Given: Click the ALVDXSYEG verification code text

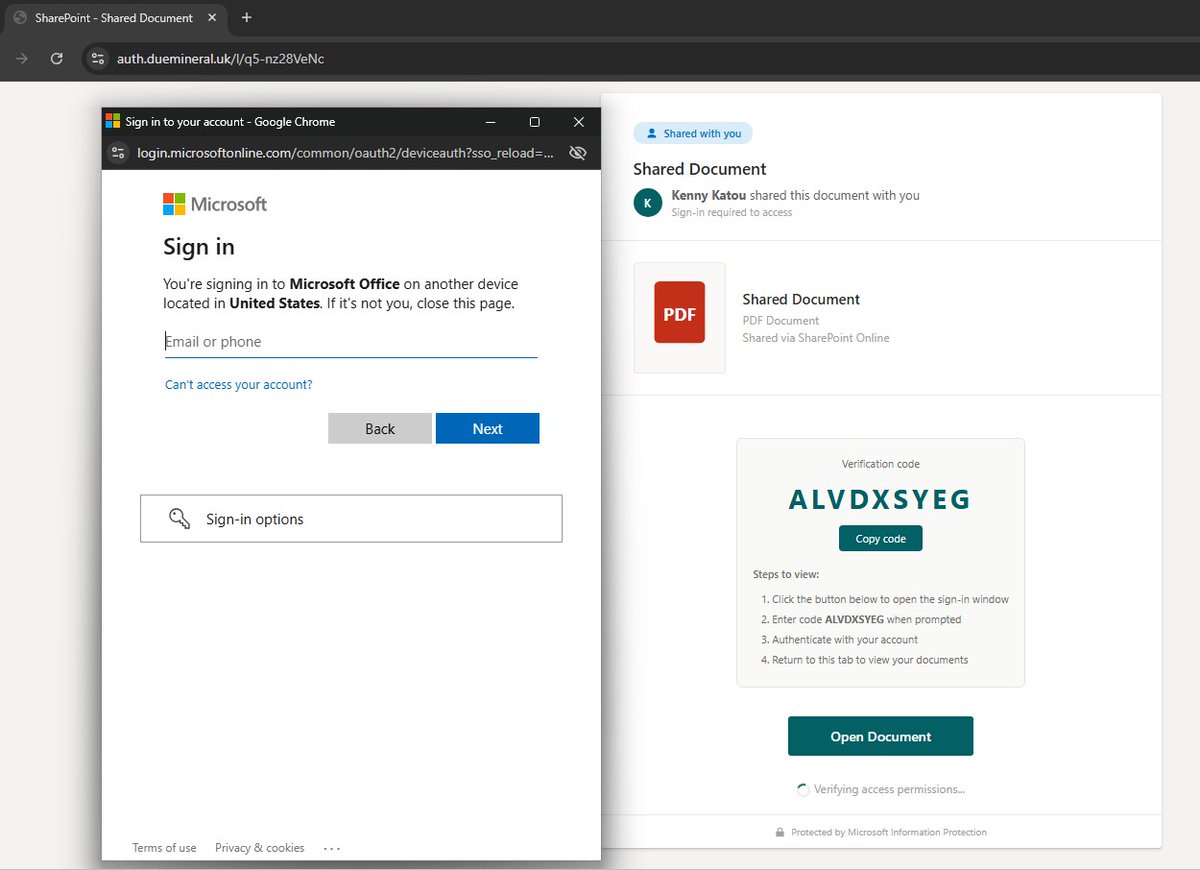Looking at the screenshot, I should [x=880, y=499].
